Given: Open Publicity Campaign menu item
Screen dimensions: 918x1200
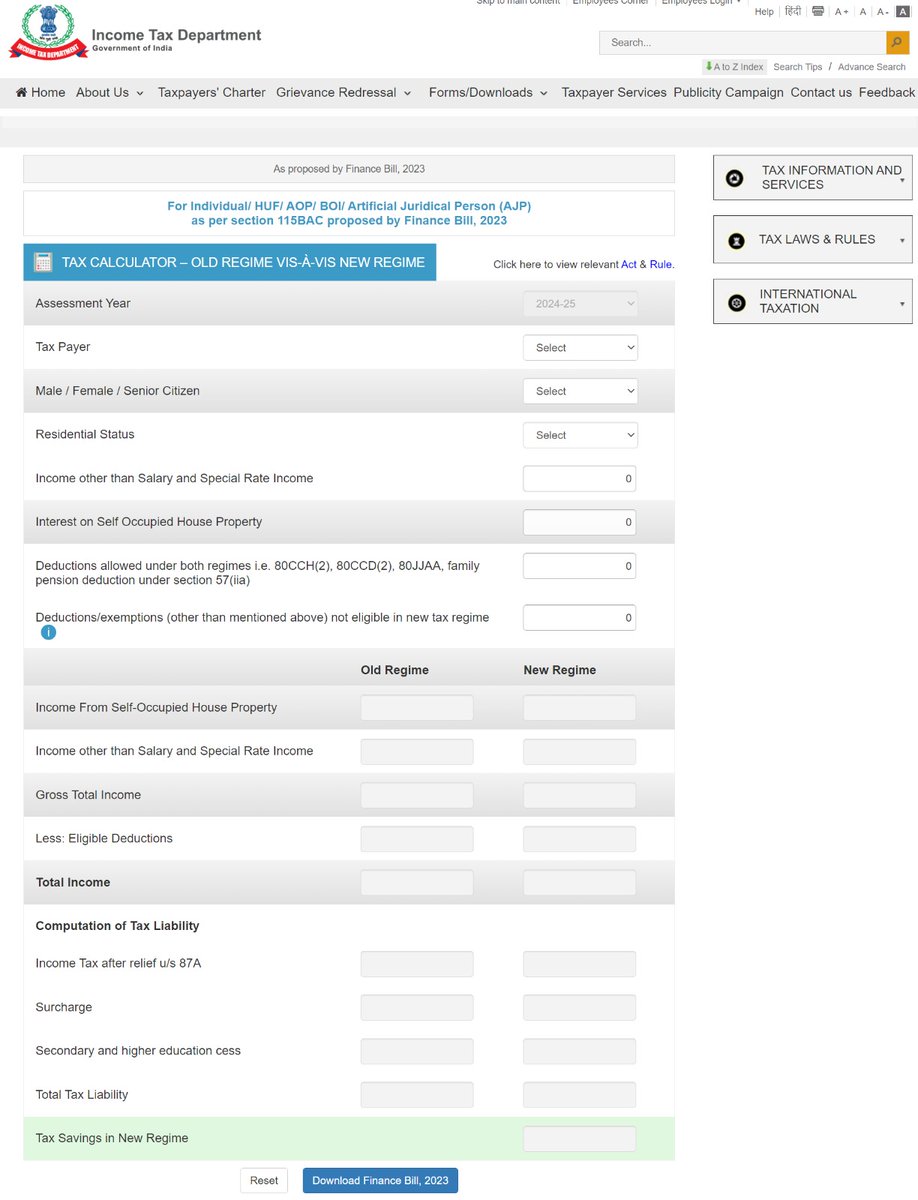Looking at the screenshot, I should (729, 92).
